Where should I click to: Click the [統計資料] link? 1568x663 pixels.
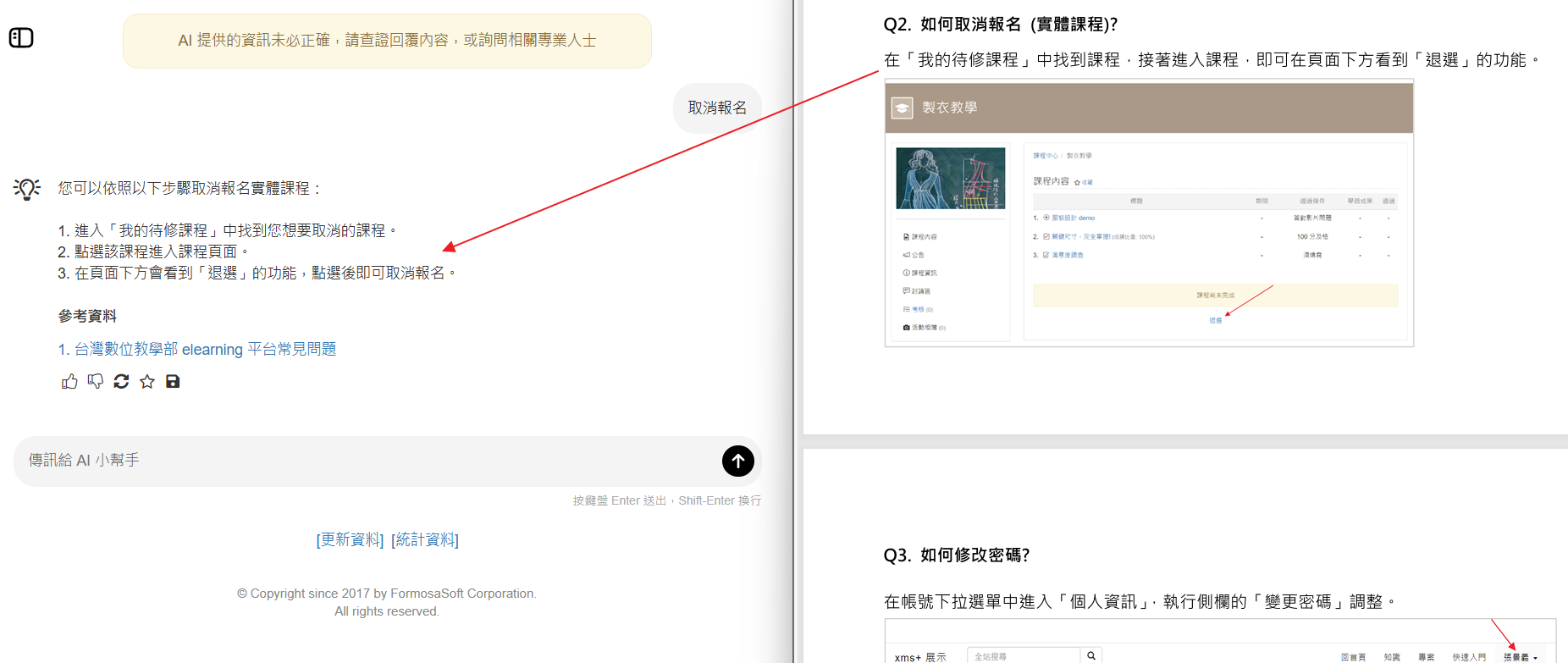tap(425, 540)
